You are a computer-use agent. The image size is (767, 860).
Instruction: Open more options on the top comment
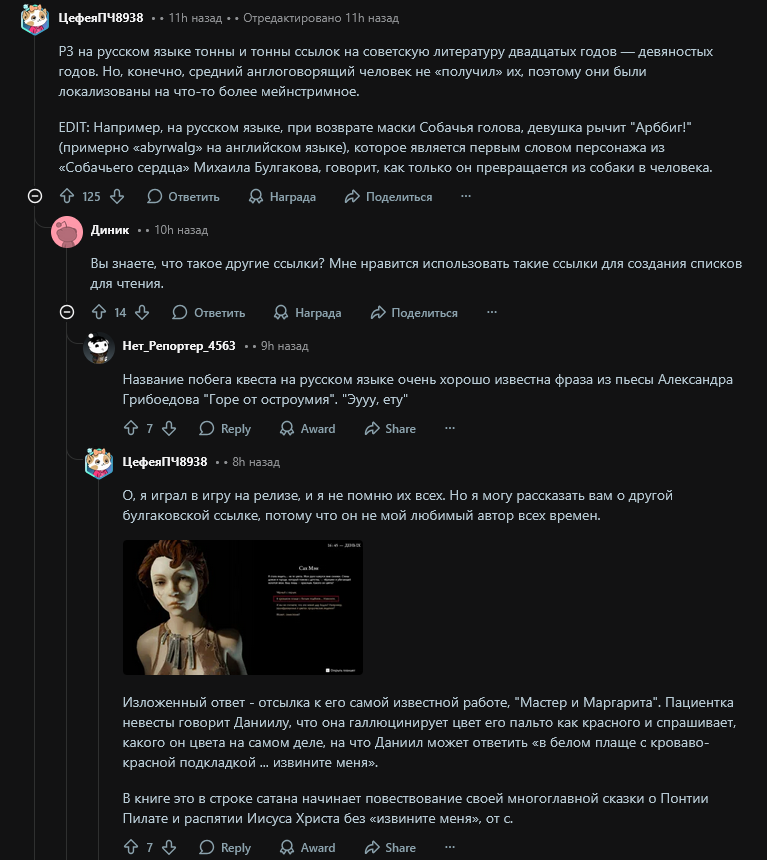coord(466,196)
